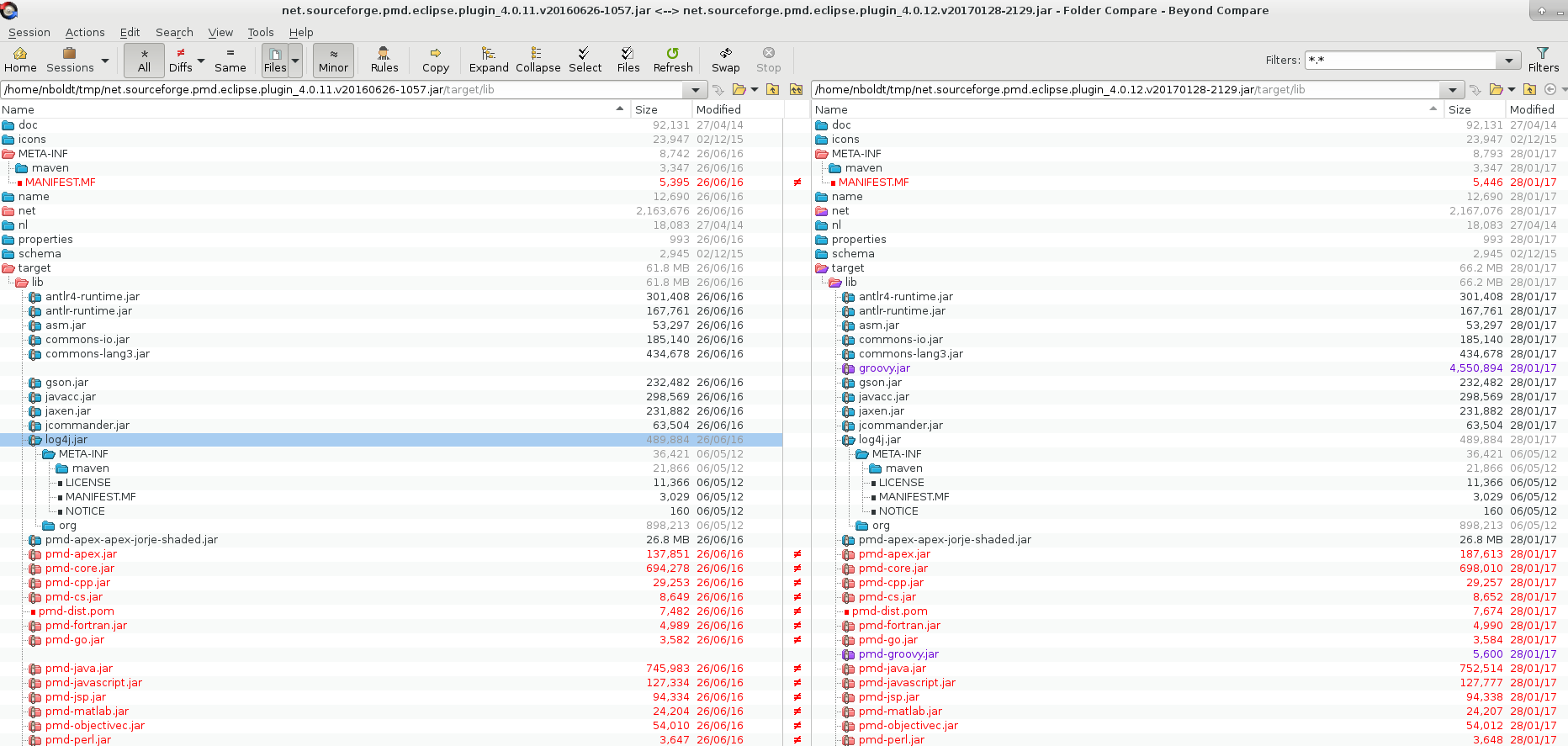Select groovy.jar on the right
The image size is (1568, 746).
884,368
